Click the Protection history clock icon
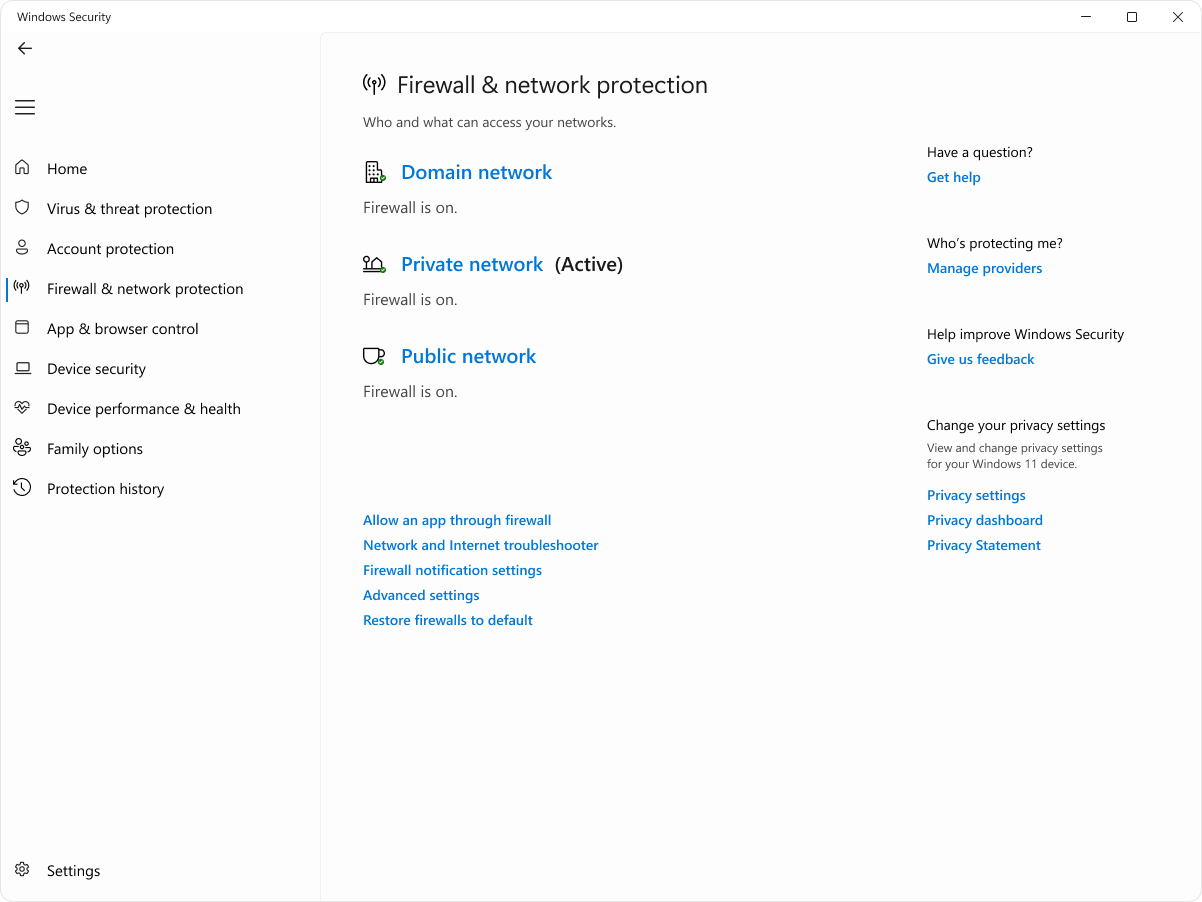 [x=22, y=488]
